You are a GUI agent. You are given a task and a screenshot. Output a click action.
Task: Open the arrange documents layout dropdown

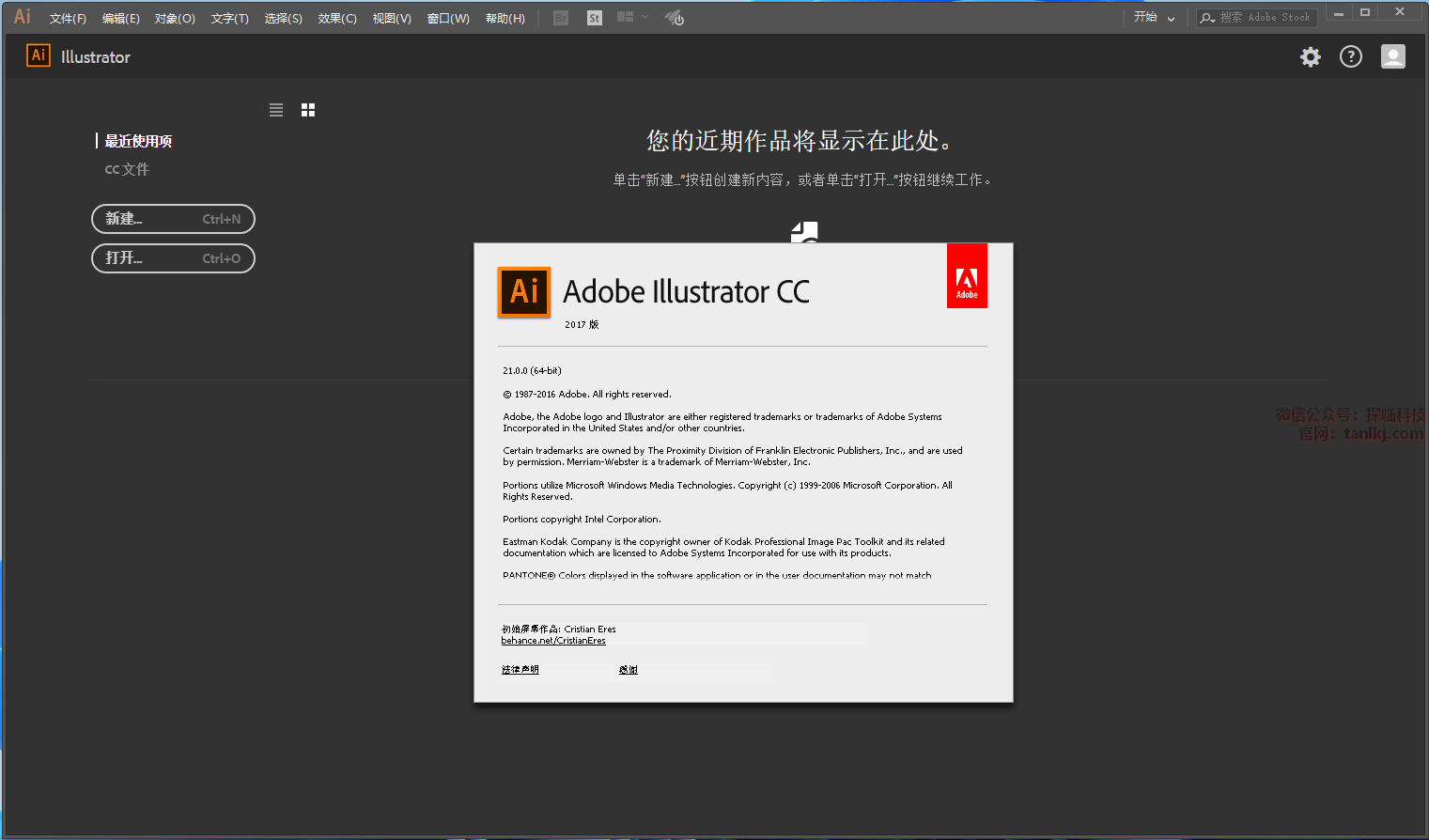pyautogui.click(x=631, y=18)
